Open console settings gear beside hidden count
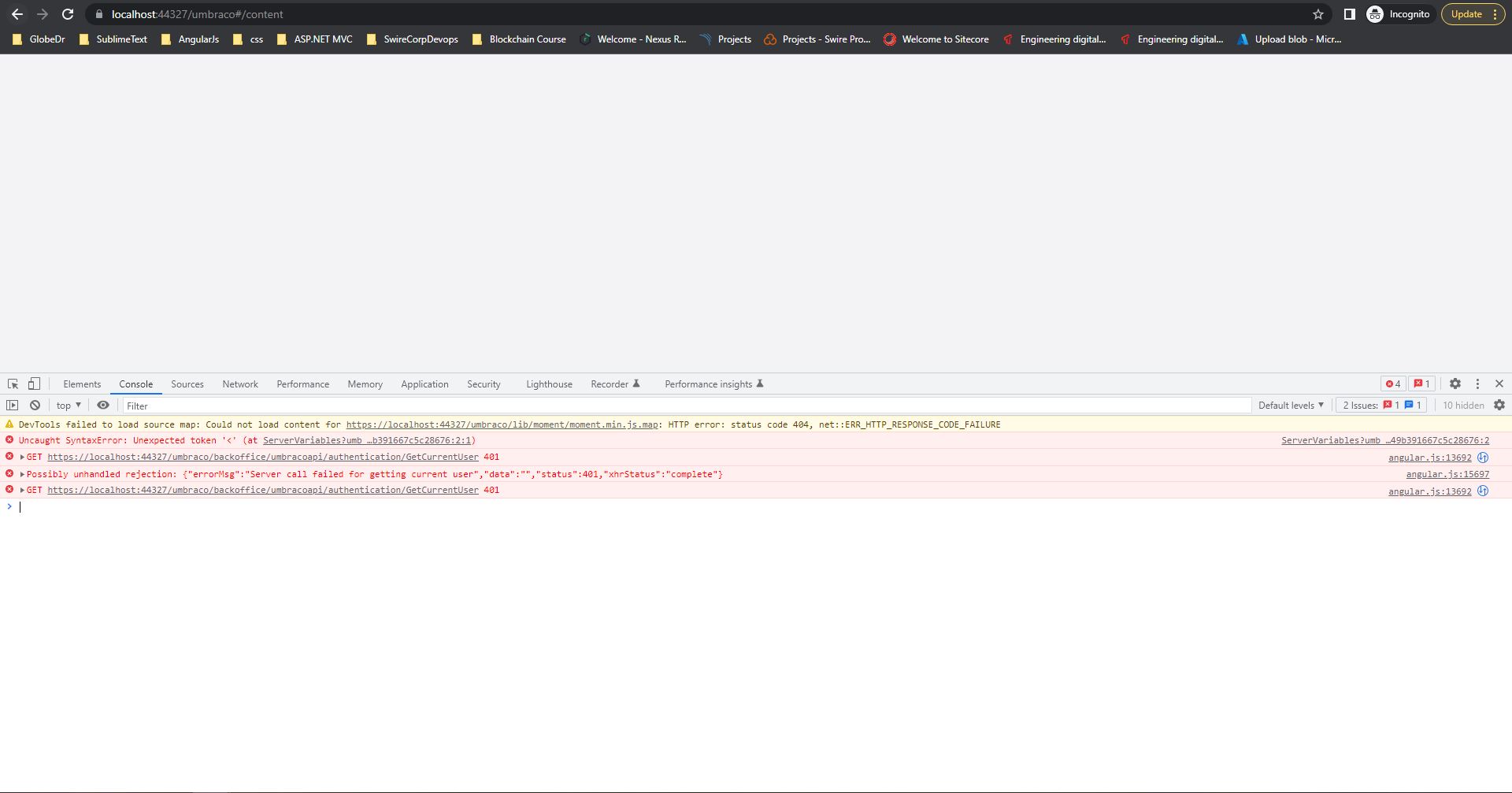 [x=1499, y=406]
